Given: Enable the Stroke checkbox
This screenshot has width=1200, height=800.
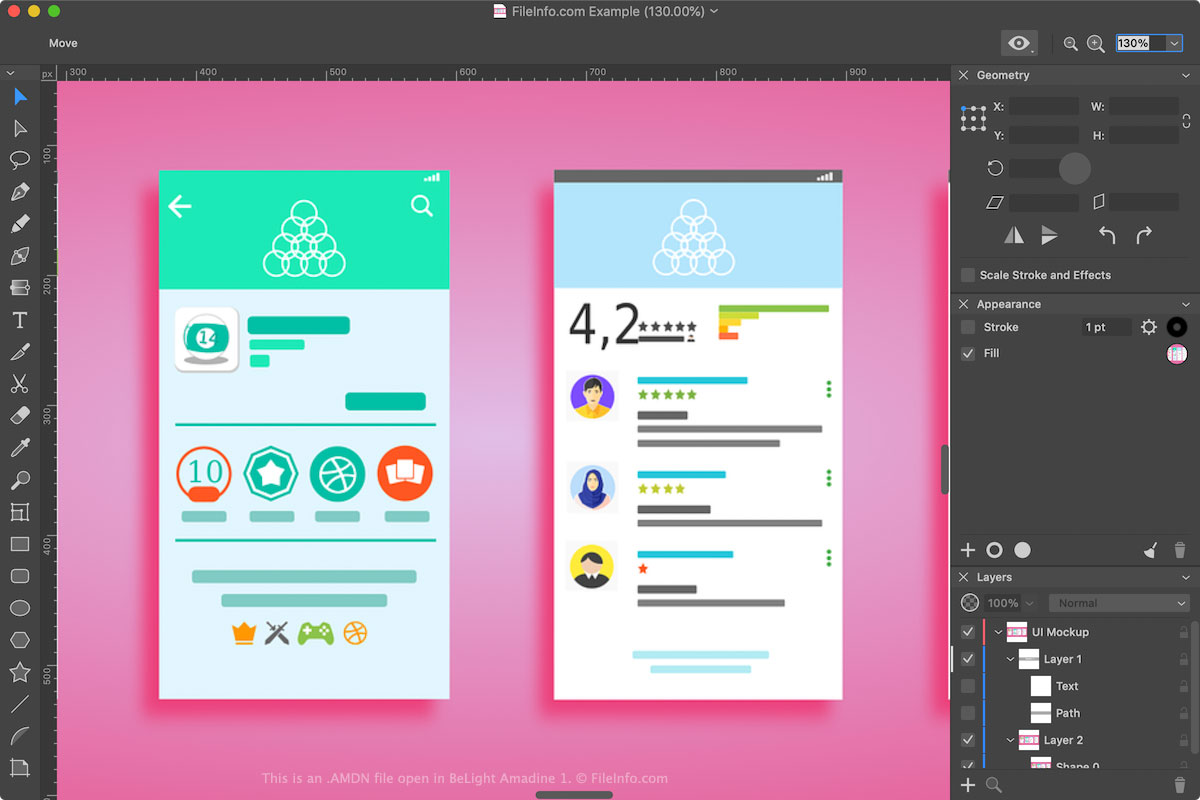Looking at the screenshot, I should click(968, 327).
